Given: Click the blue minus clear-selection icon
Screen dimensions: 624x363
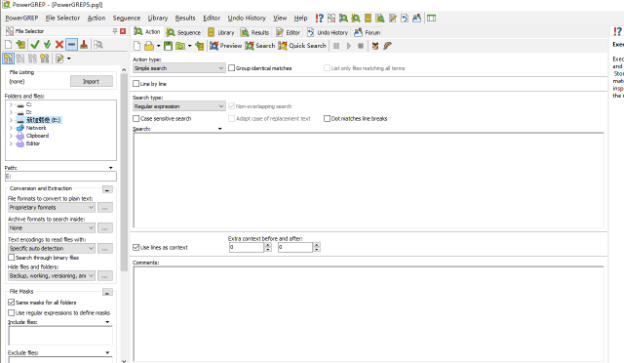Looking at the screenshot, I should (72, 45).
